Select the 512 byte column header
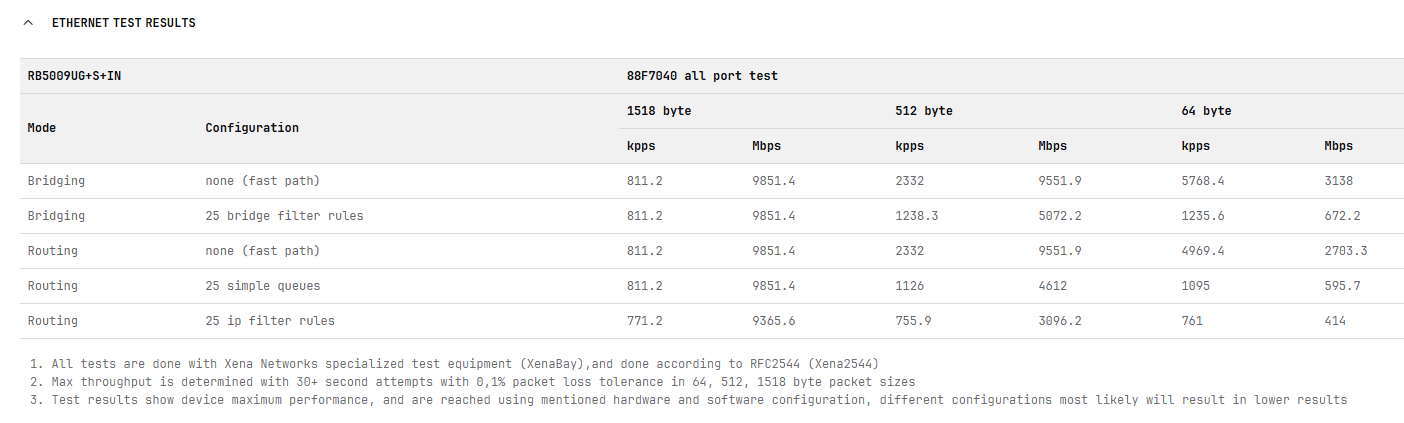 923,111
